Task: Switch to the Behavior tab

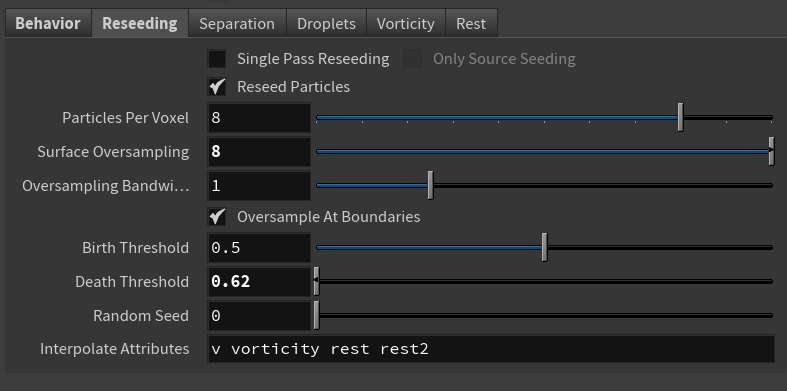Action: coord(48,24)
